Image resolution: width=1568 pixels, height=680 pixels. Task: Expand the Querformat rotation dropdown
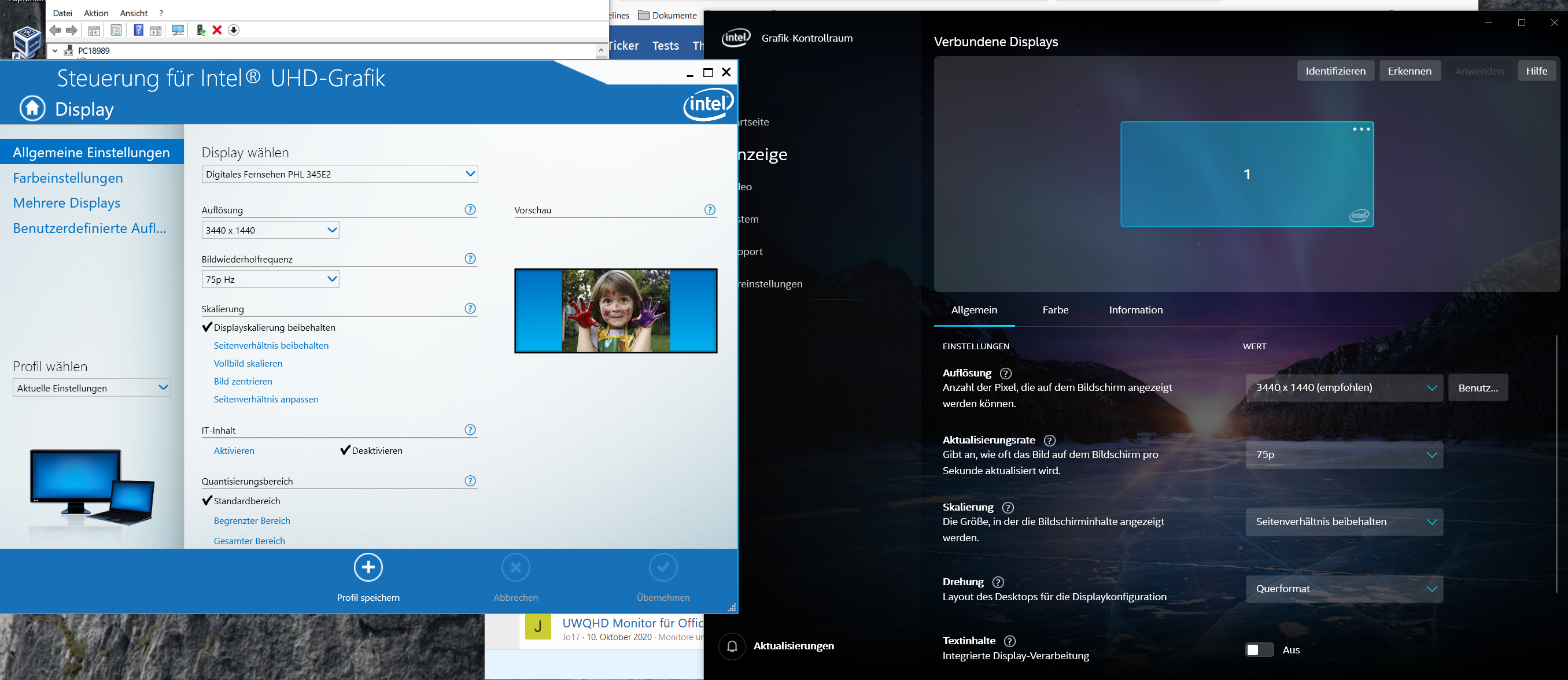click(x=1344, y=589)
